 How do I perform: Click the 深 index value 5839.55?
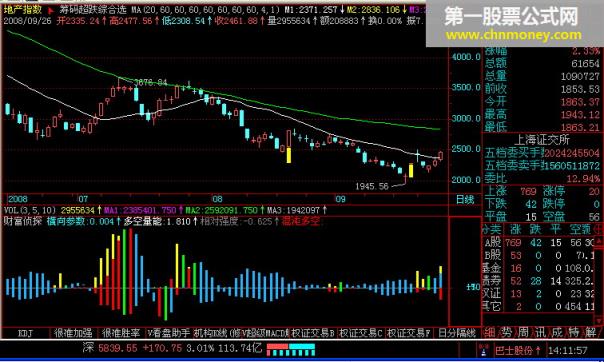[x=117, y=348]
